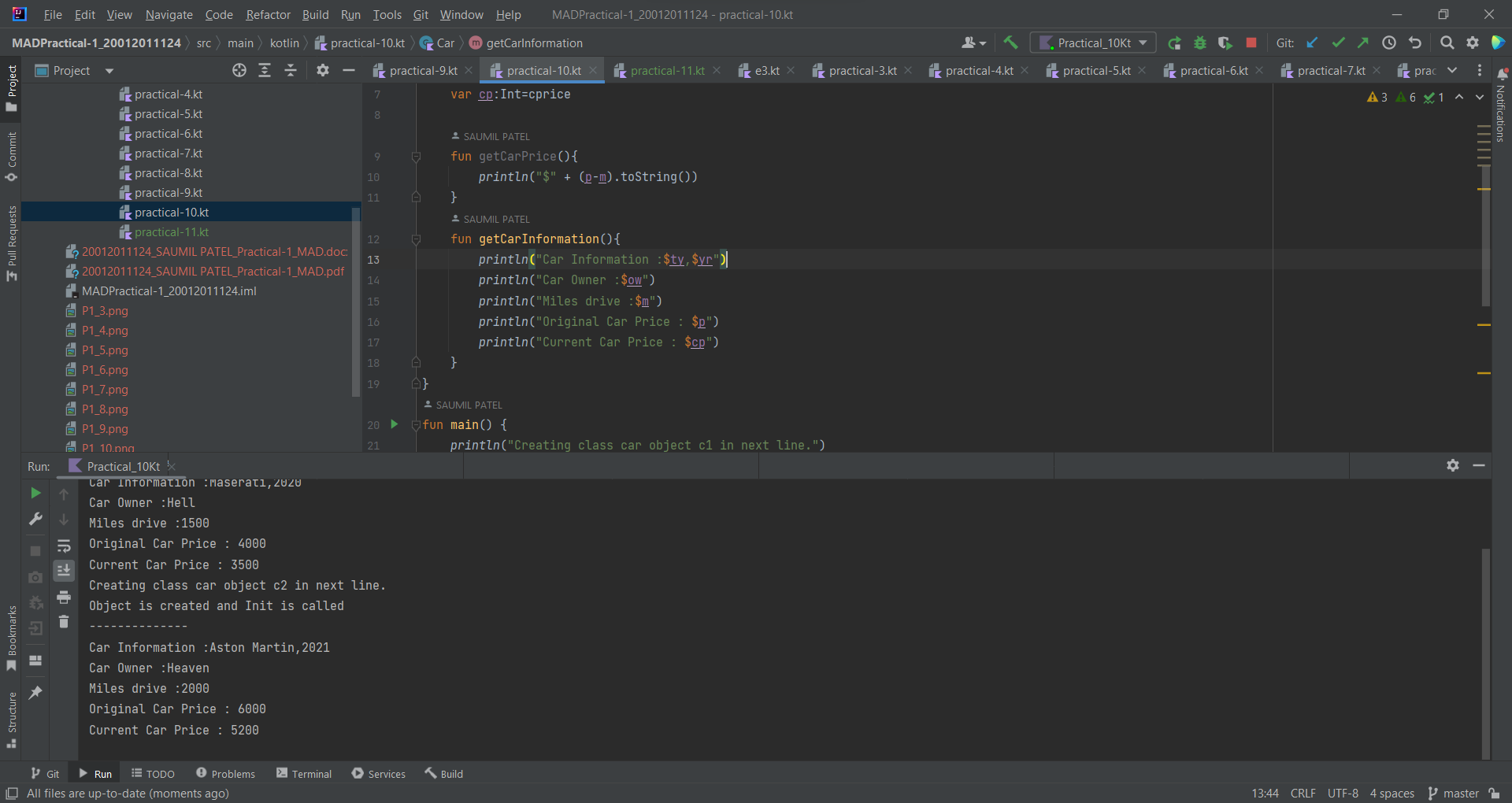Close the practical-10.kt editor tab

593,70
